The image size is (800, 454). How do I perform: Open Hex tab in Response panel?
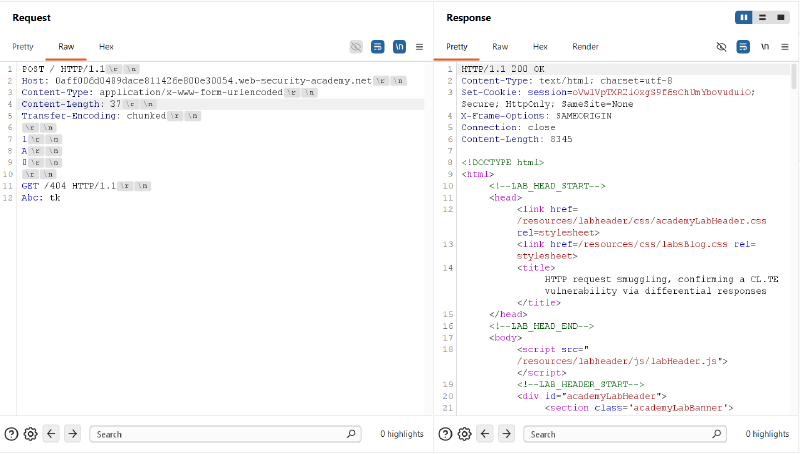(540, 47)
